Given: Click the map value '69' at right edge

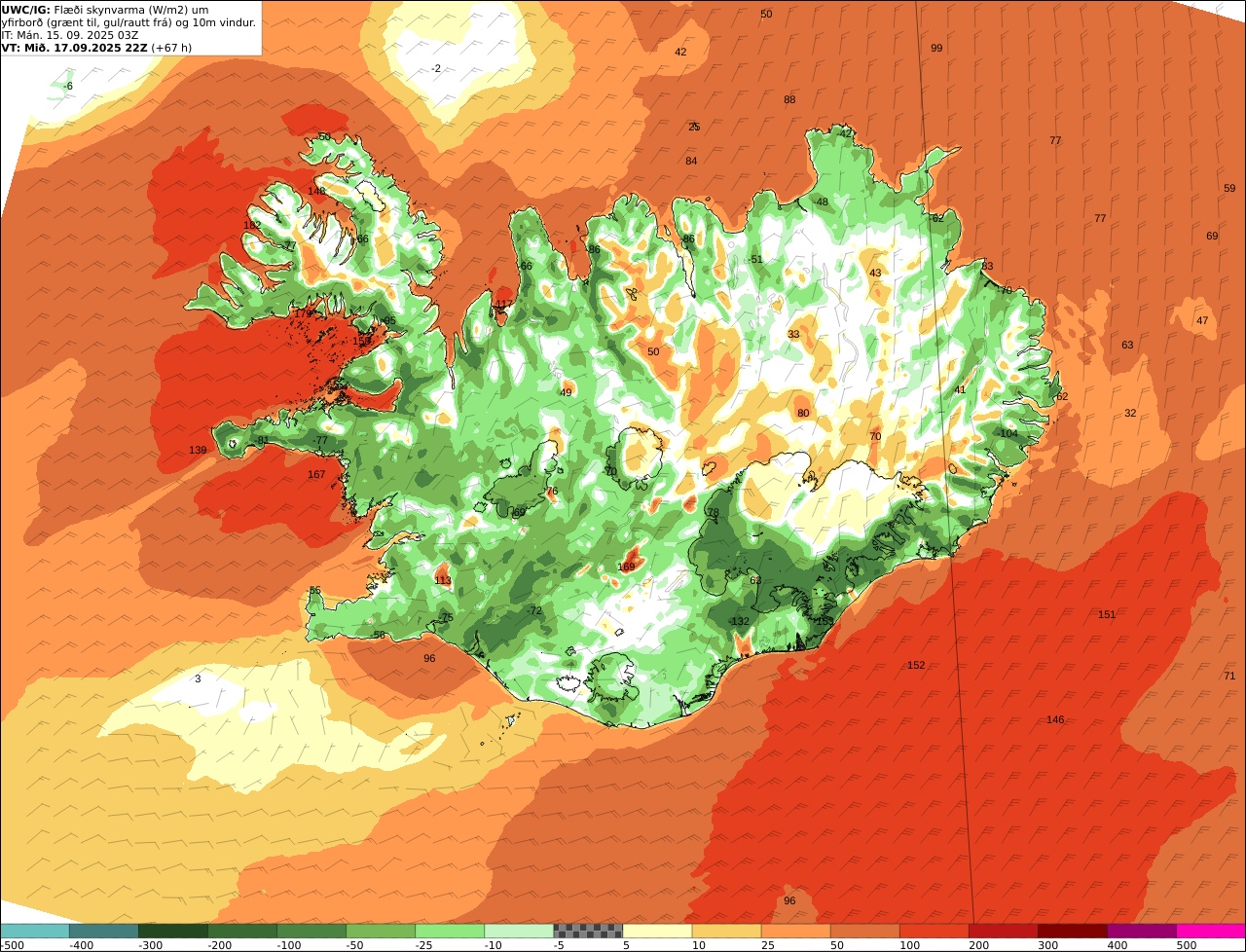Looking at the screenshot, I should point(1212,237).
